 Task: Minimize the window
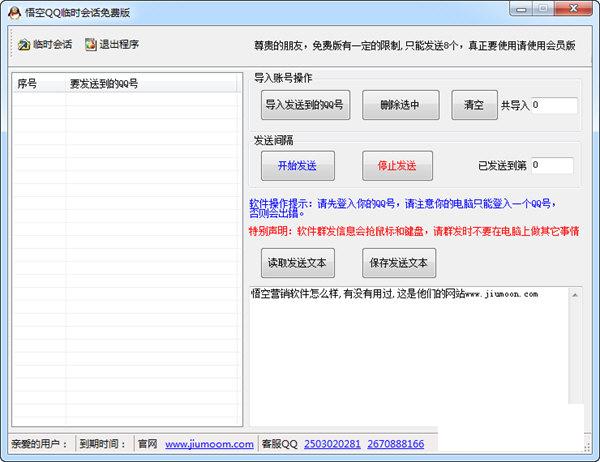(x=521, y=9)
